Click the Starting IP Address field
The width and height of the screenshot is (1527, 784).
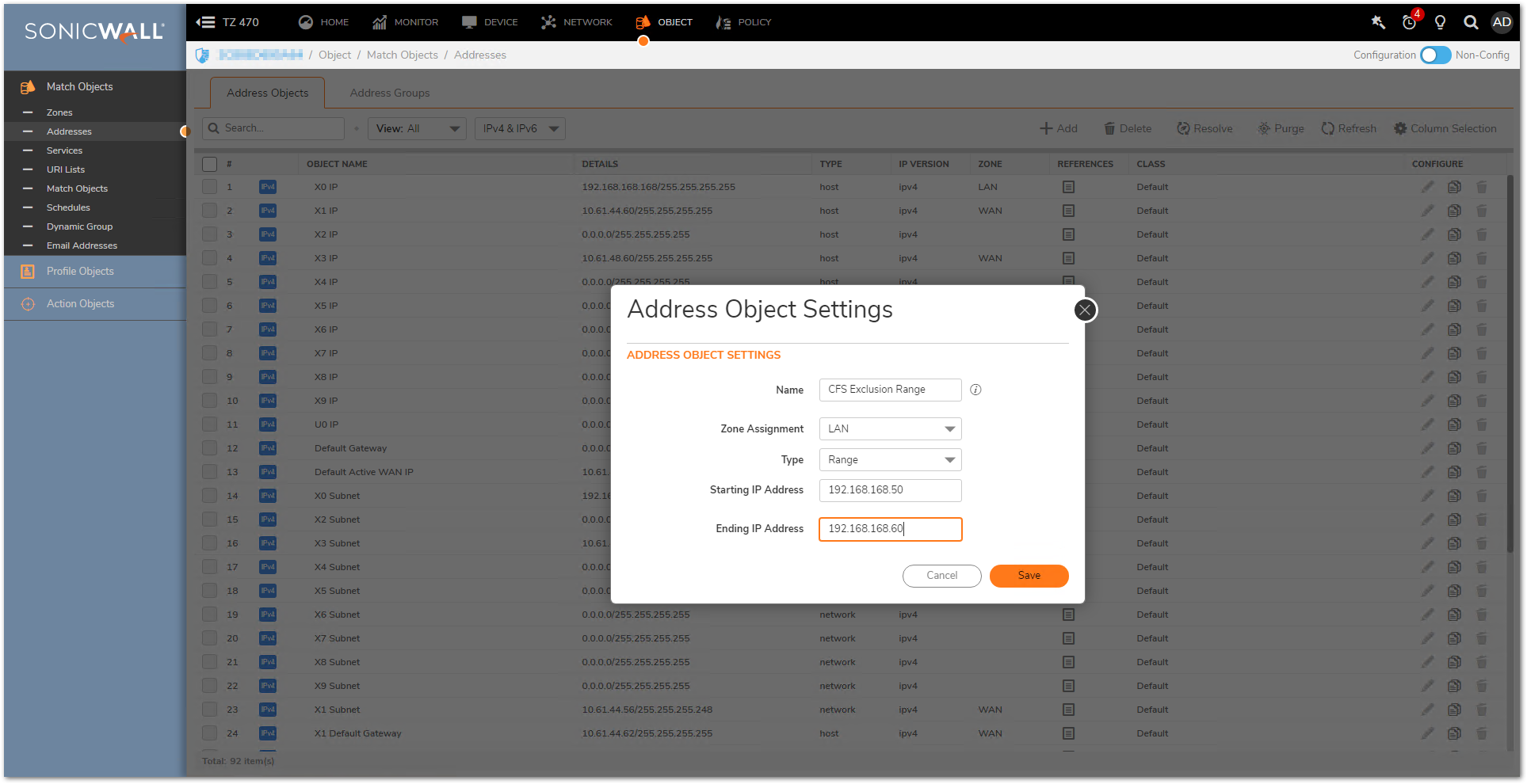890,490
